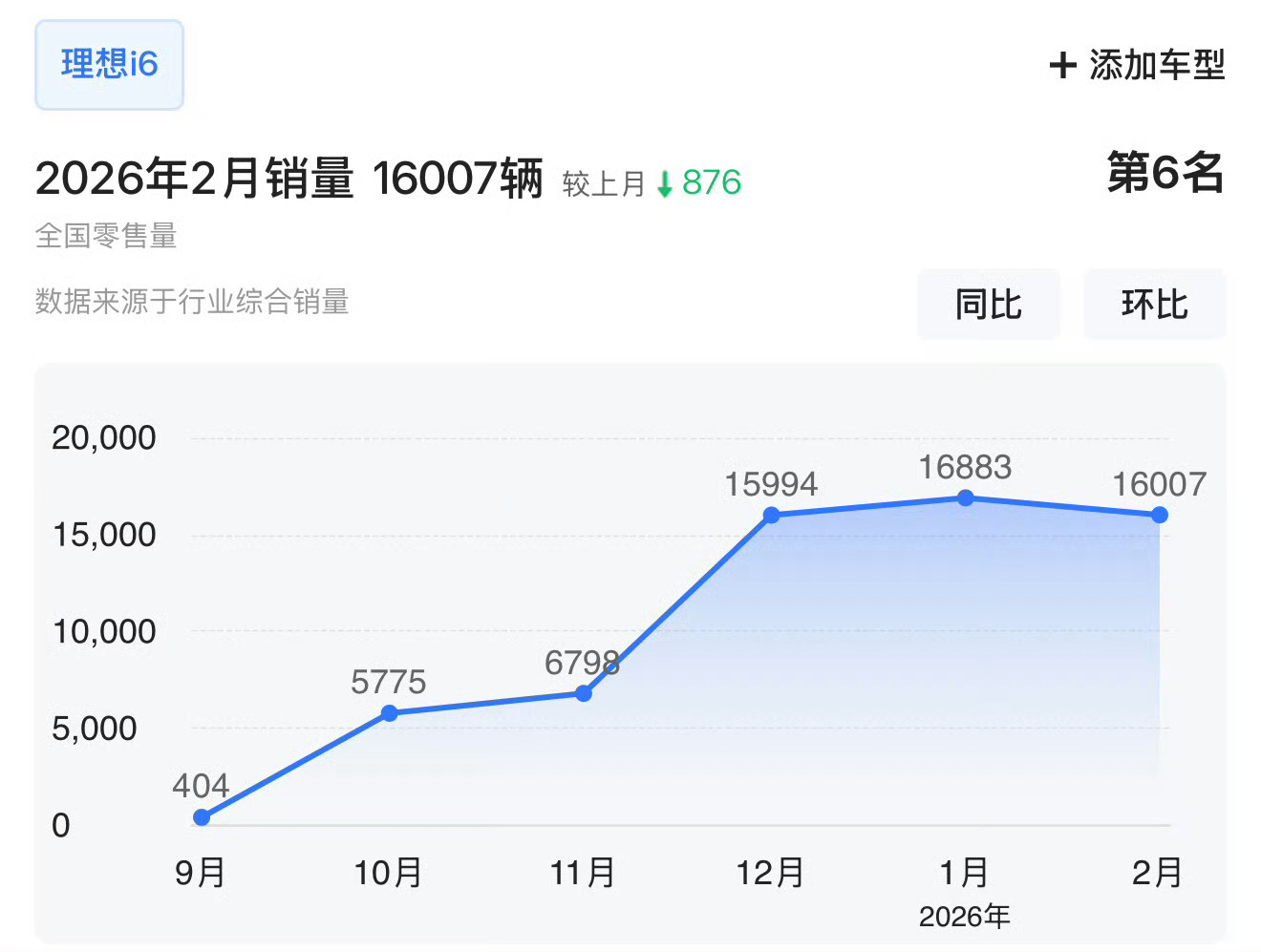The image size is (1261, 952).
Task: Toggle the 同比 comparison button
Action: click(989, 305)
